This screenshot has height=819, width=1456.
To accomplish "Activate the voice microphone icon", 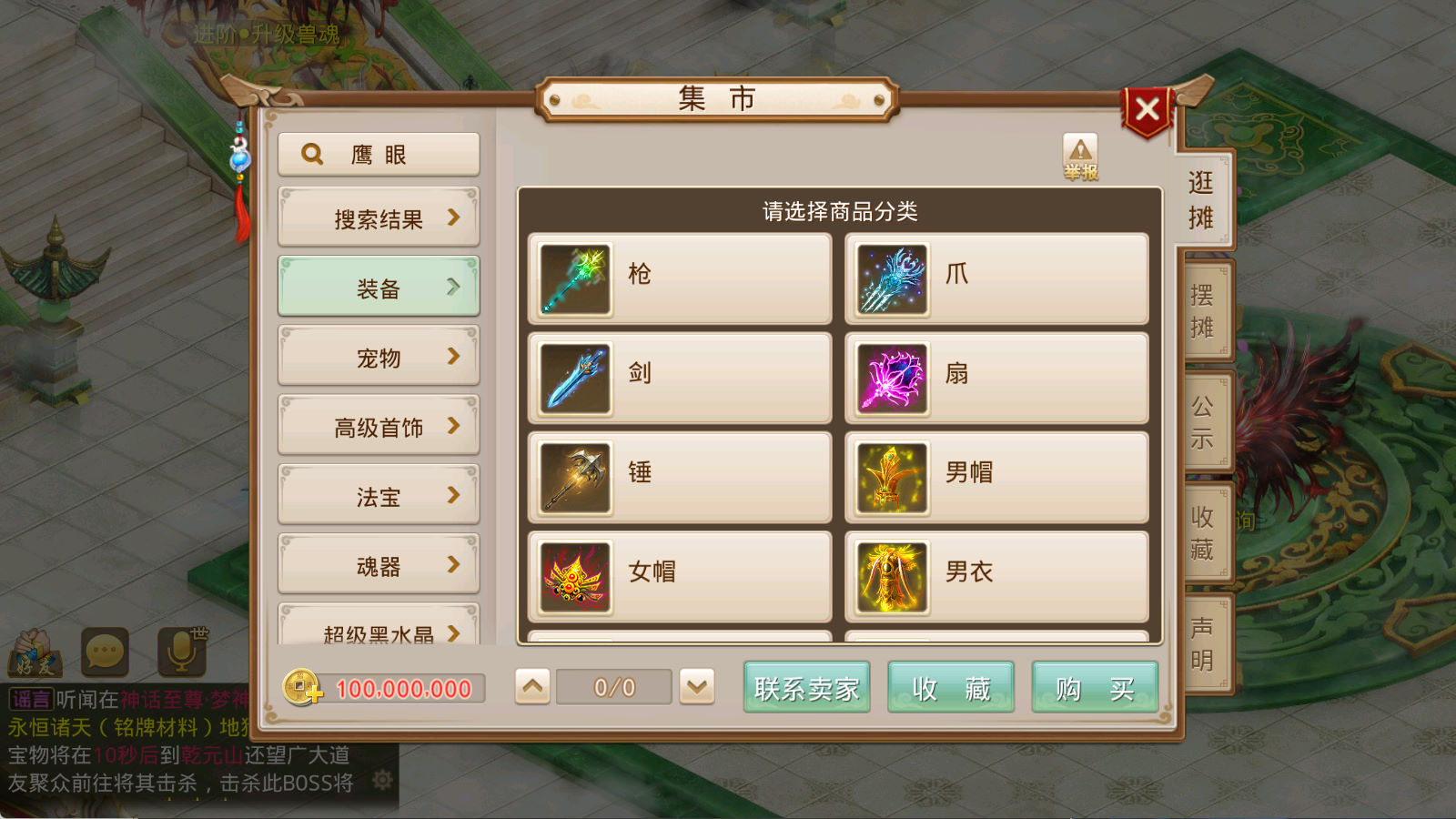I will click(x=182, y=652).
